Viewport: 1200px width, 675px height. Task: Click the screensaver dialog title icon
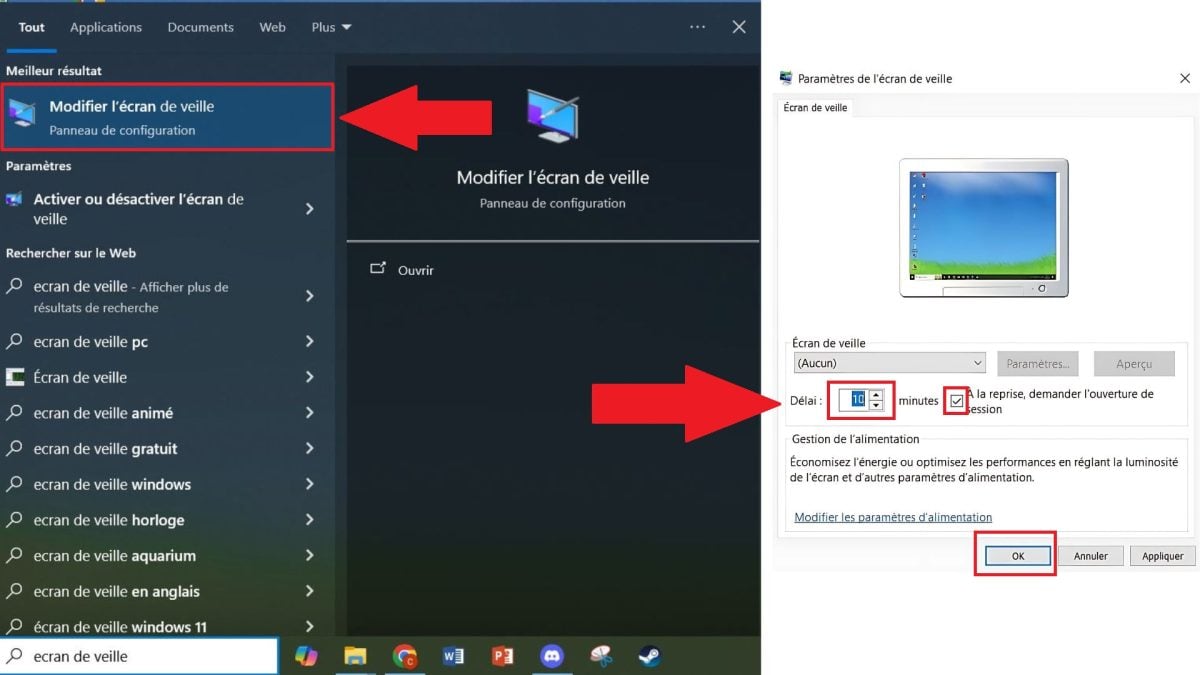pyautogui.click(x=786, y=78)
